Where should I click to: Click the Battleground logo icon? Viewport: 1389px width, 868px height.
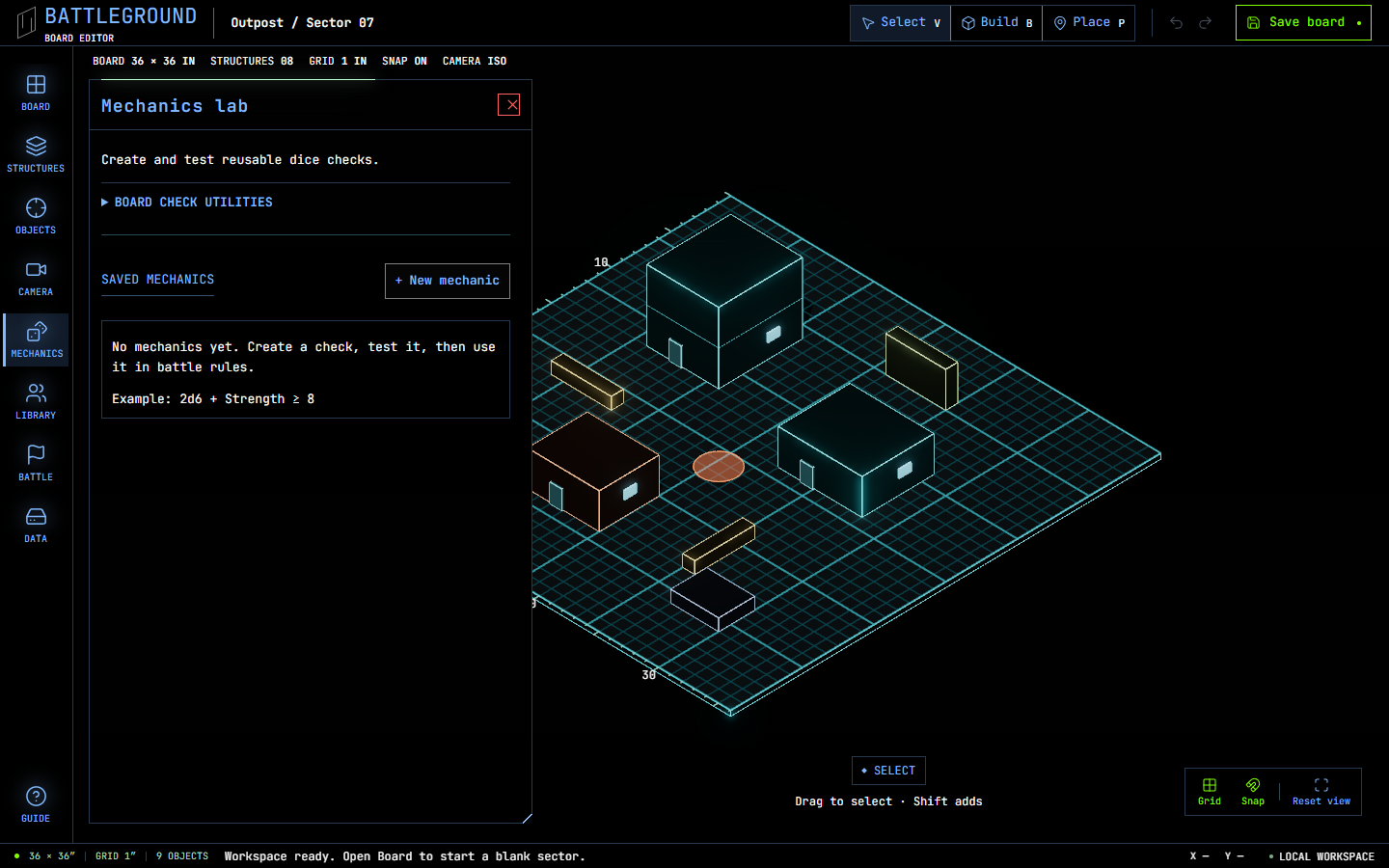coord(27,22)
